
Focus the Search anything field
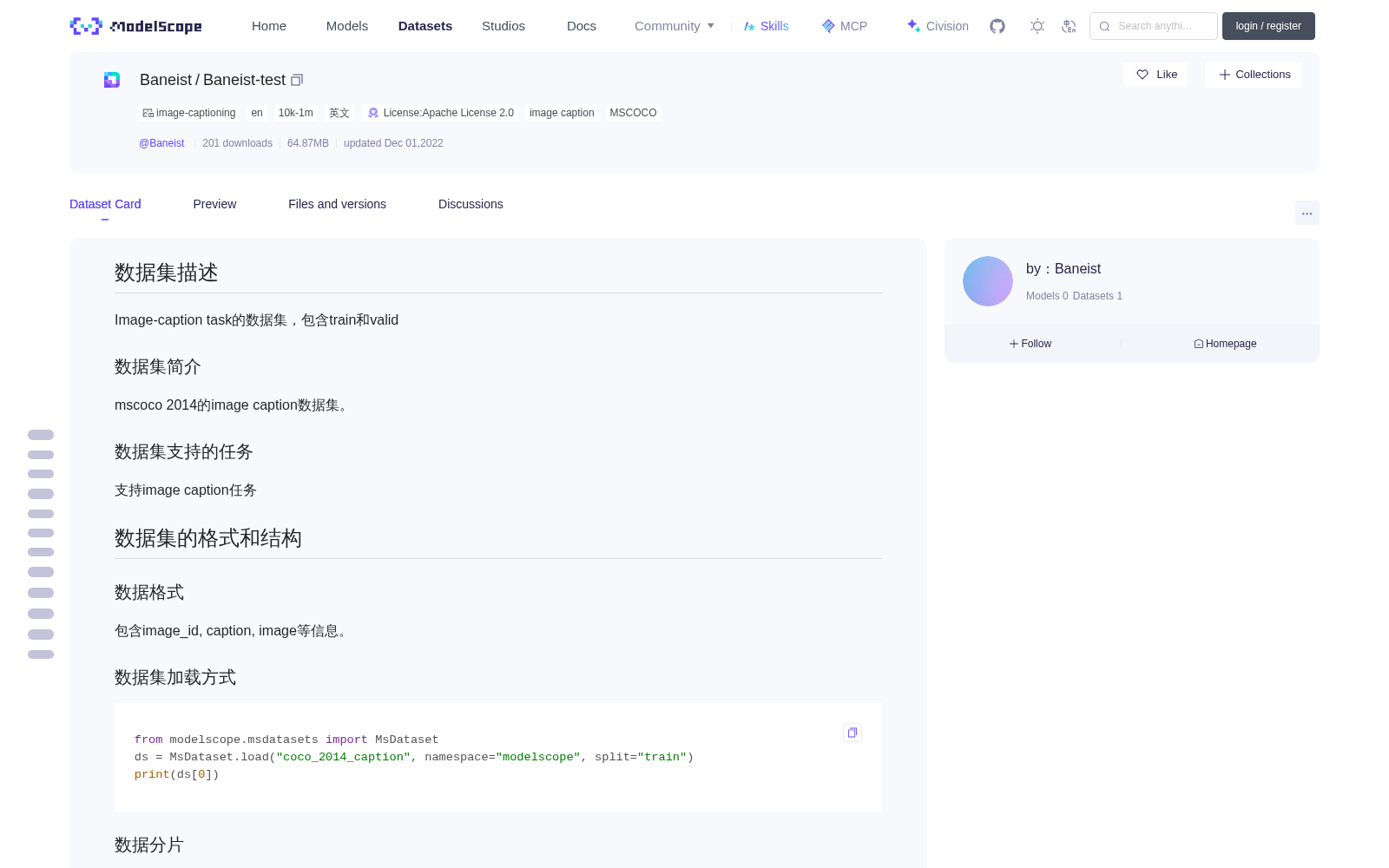coord(1154,26)
